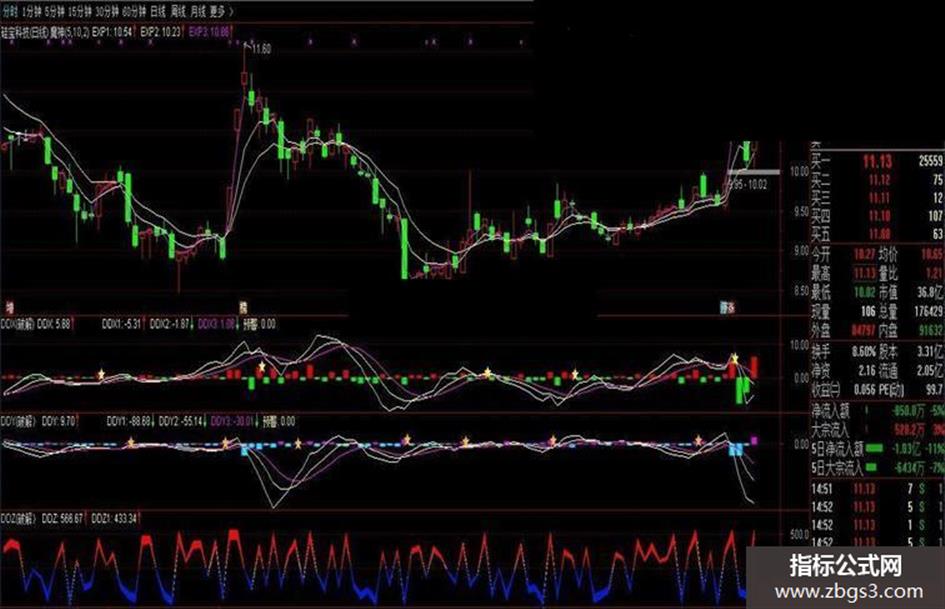Select the 60分钟 period tab
Viewport: 945px width, 609px height.
(134, 11)
